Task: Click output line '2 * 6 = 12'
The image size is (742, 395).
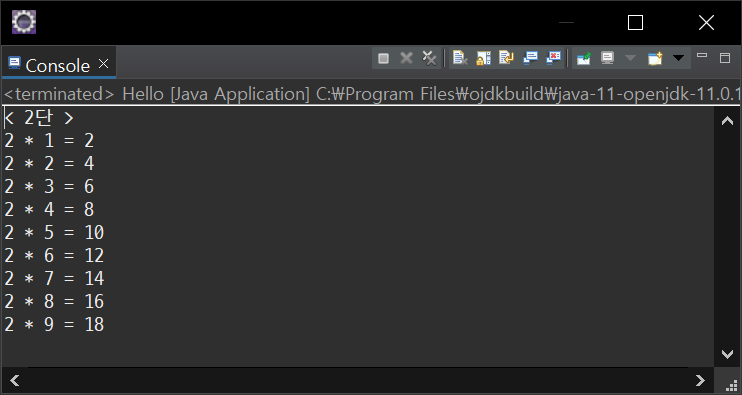Action: [x=54, y=255]
